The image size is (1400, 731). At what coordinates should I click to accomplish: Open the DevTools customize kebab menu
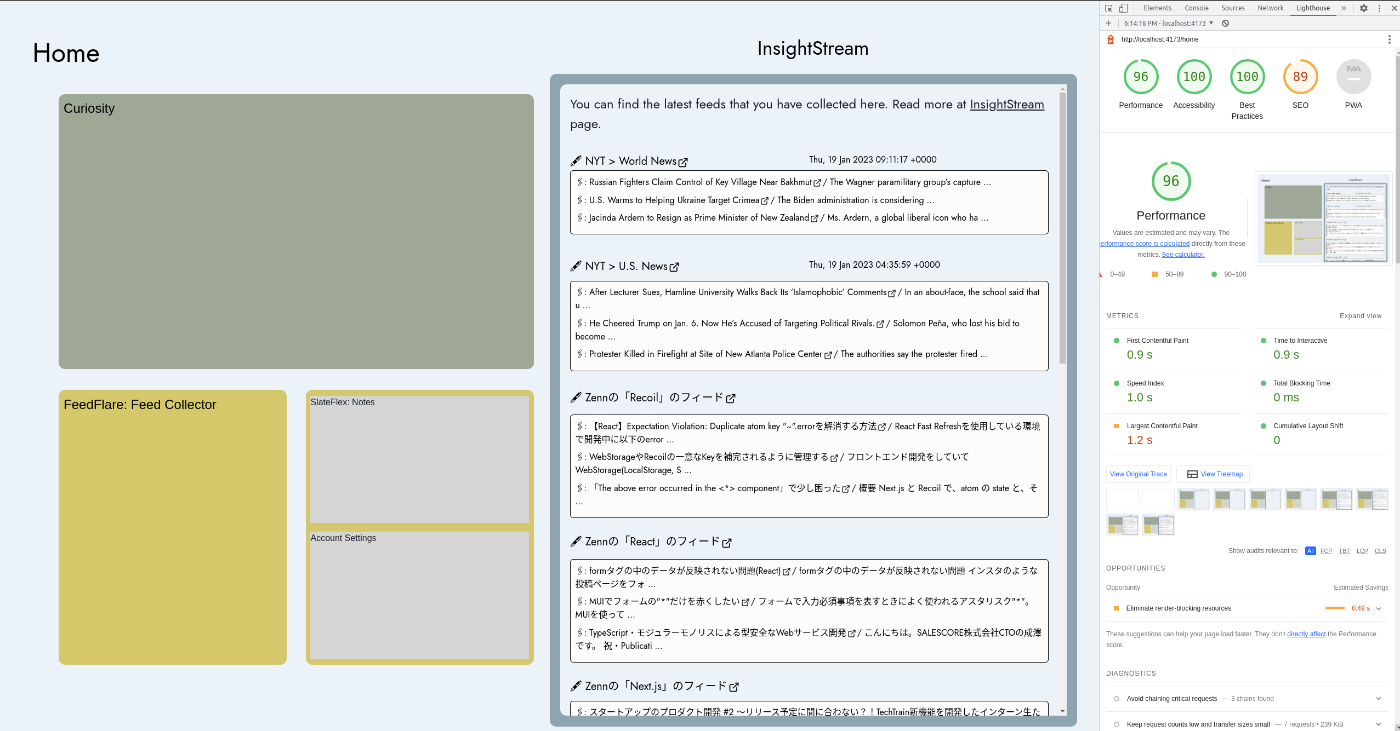tap(1378, 8)
